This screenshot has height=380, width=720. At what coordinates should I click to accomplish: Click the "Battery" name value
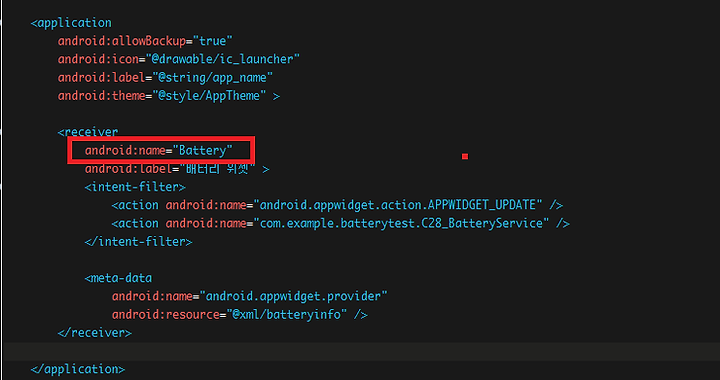(x=202, y=151)
